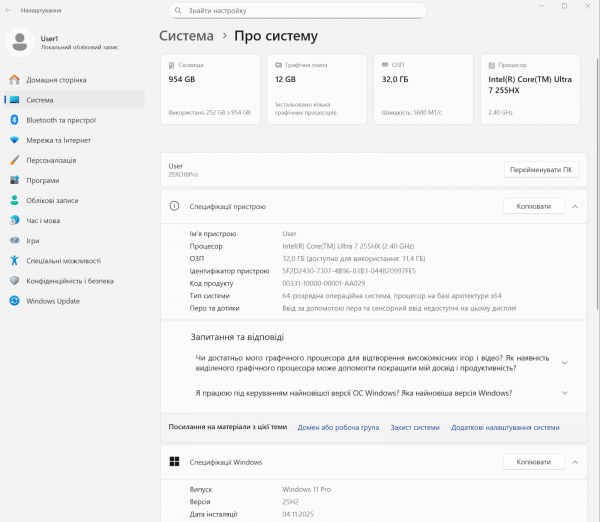Click the search magnifier icon
The image size is (600, 522).
(x=177, y=10)
